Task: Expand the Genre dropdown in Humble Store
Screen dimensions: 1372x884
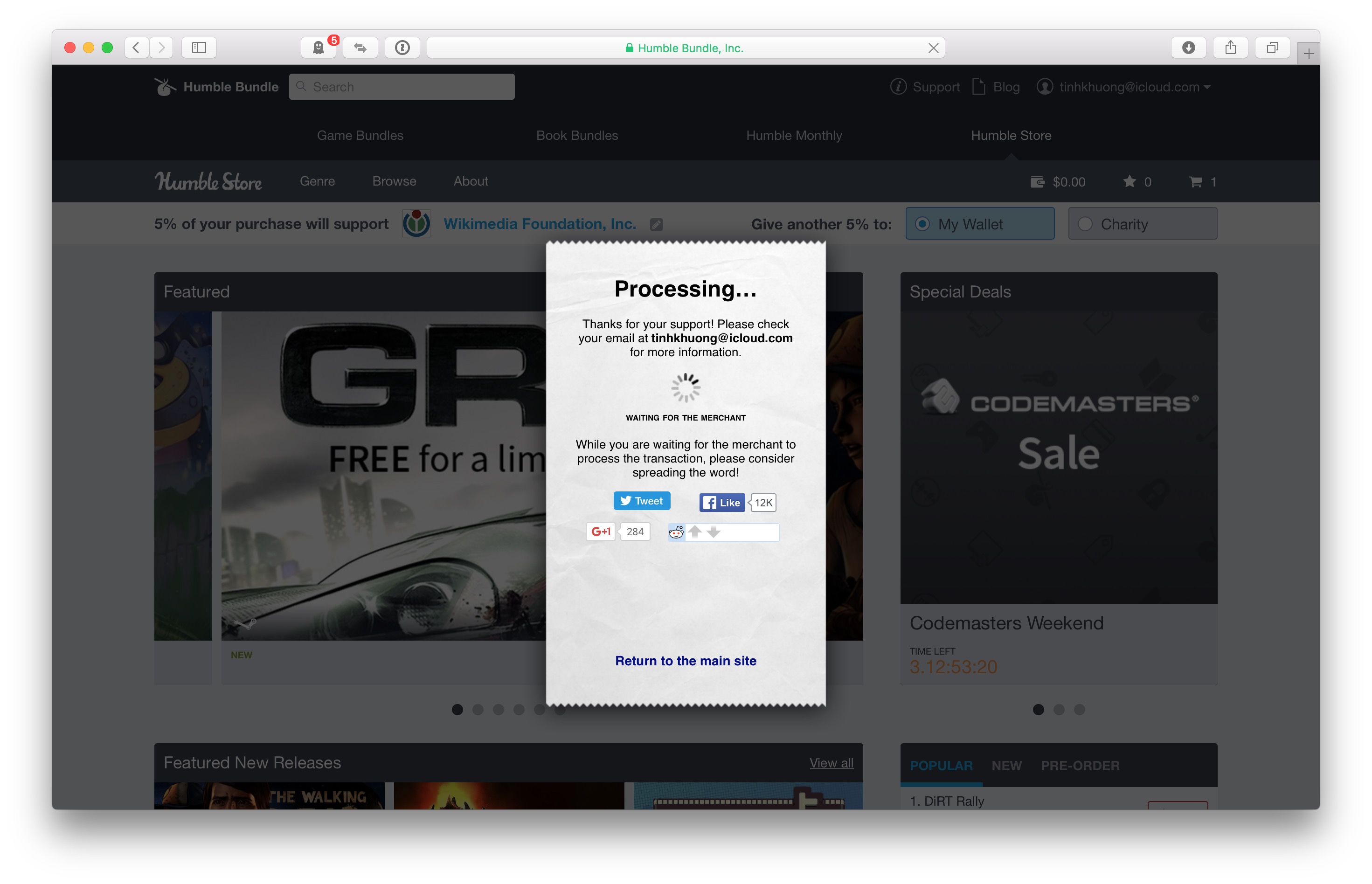Action: (317, 181)
